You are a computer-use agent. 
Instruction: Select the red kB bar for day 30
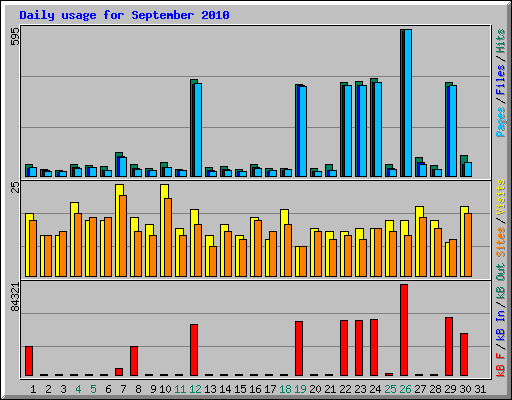464,354
